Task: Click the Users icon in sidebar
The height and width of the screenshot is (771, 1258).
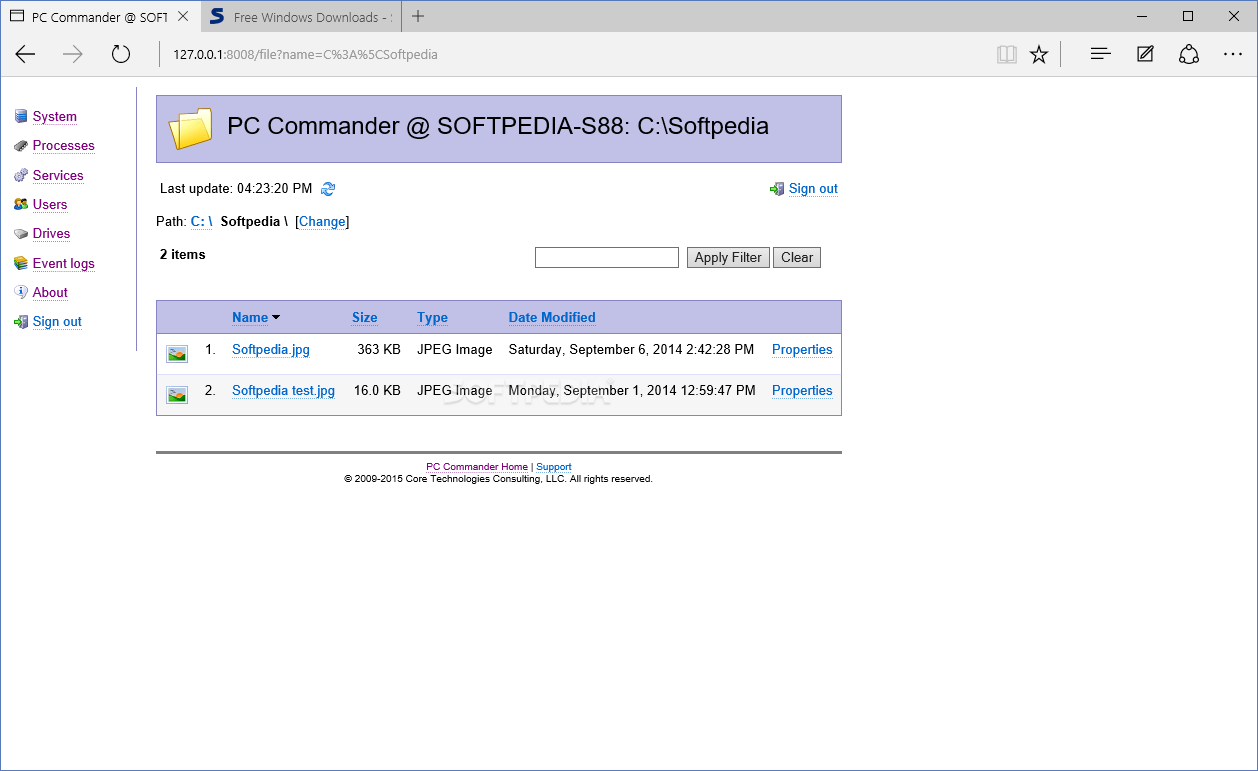Action: pos(21,204)
